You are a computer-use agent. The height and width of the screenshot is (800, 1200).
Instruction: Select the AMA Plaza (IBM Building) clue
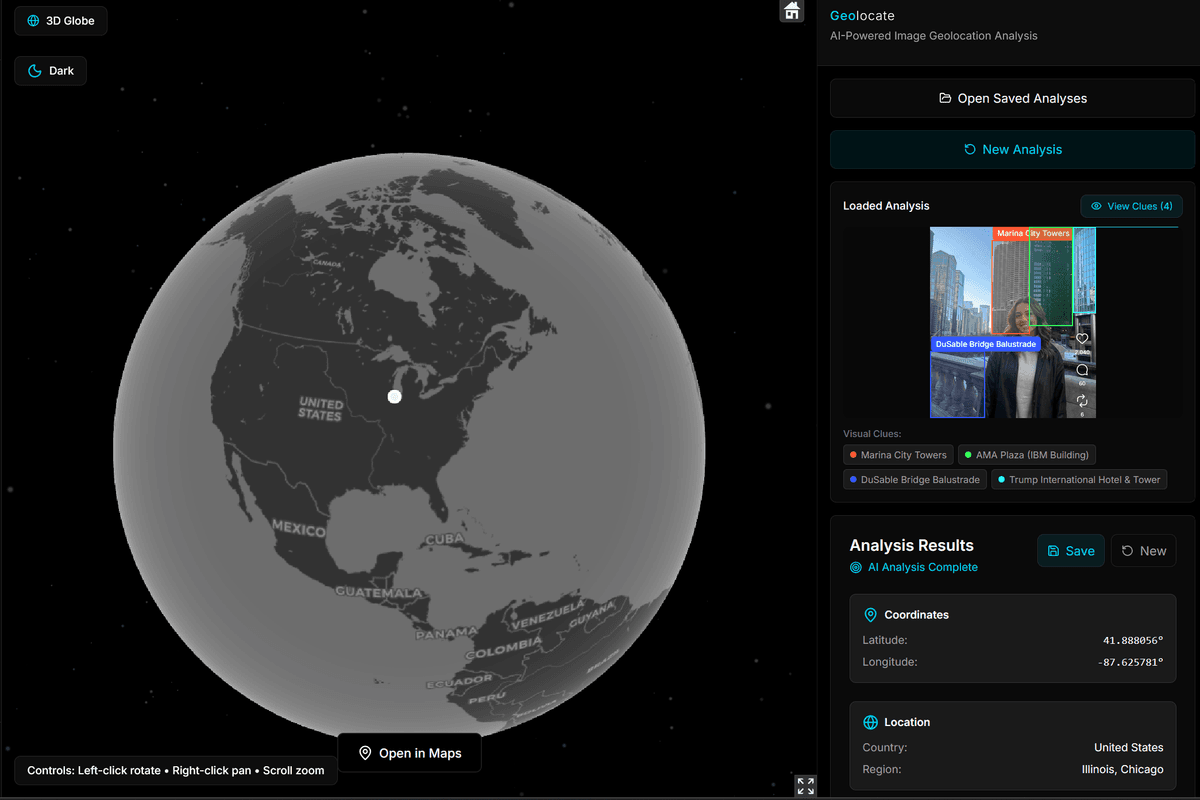point(1027,455)
